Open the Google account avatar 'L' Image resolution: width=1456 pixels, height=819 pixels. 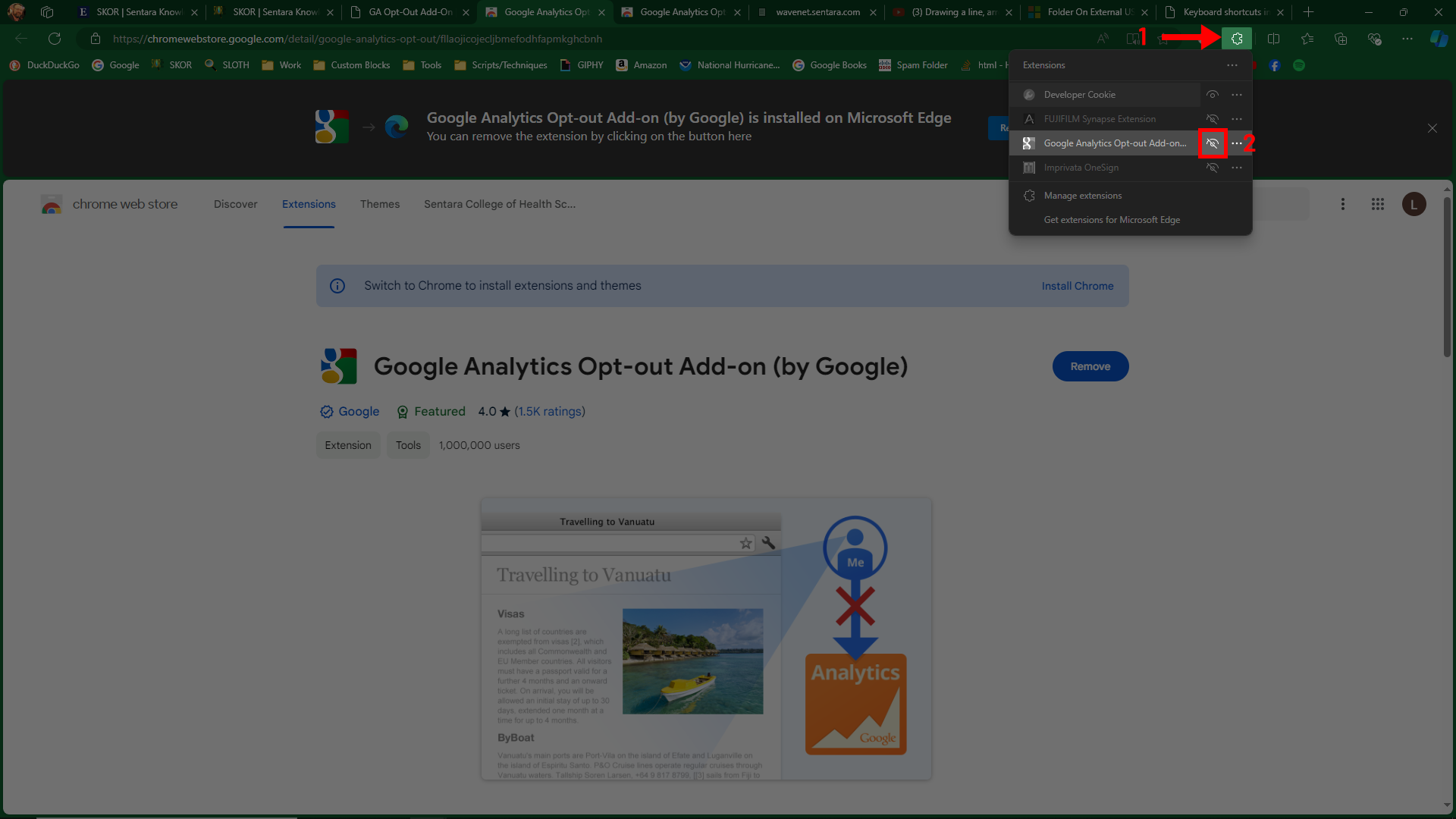pos(1414,204)
